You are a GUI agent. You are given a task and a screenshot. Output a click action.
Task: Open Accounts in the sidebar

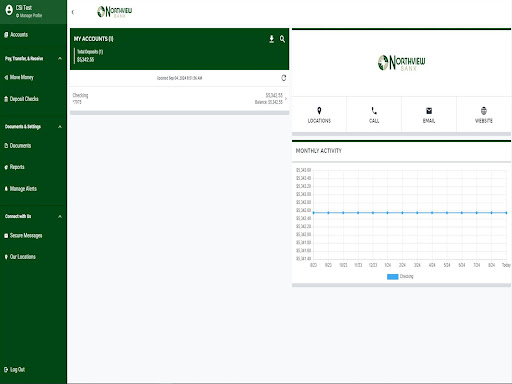pos(19,35)
